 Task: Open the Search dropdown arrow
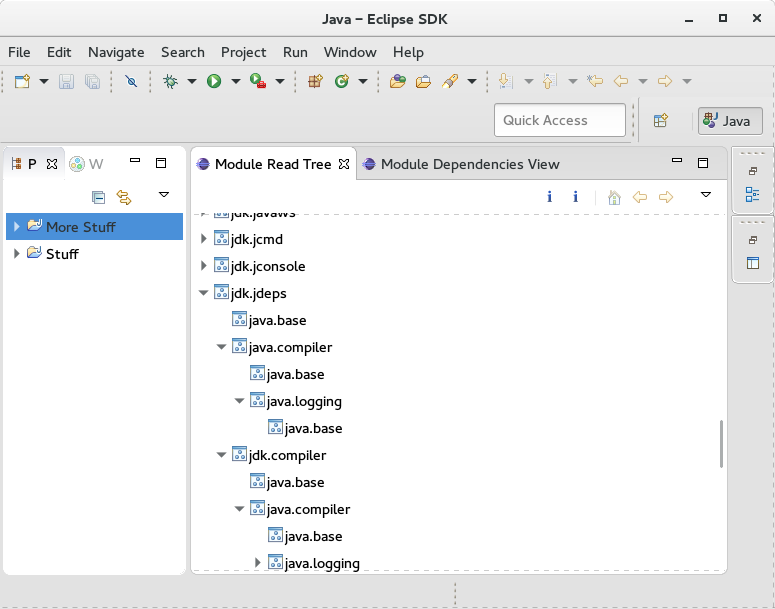coord(472,82)
